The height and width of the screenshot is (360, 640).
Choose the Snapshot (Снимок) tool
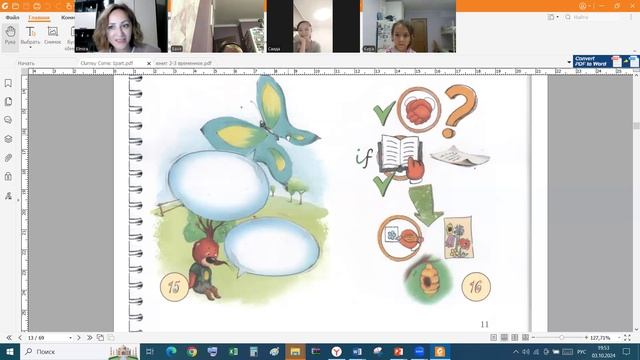pos(53,36)
